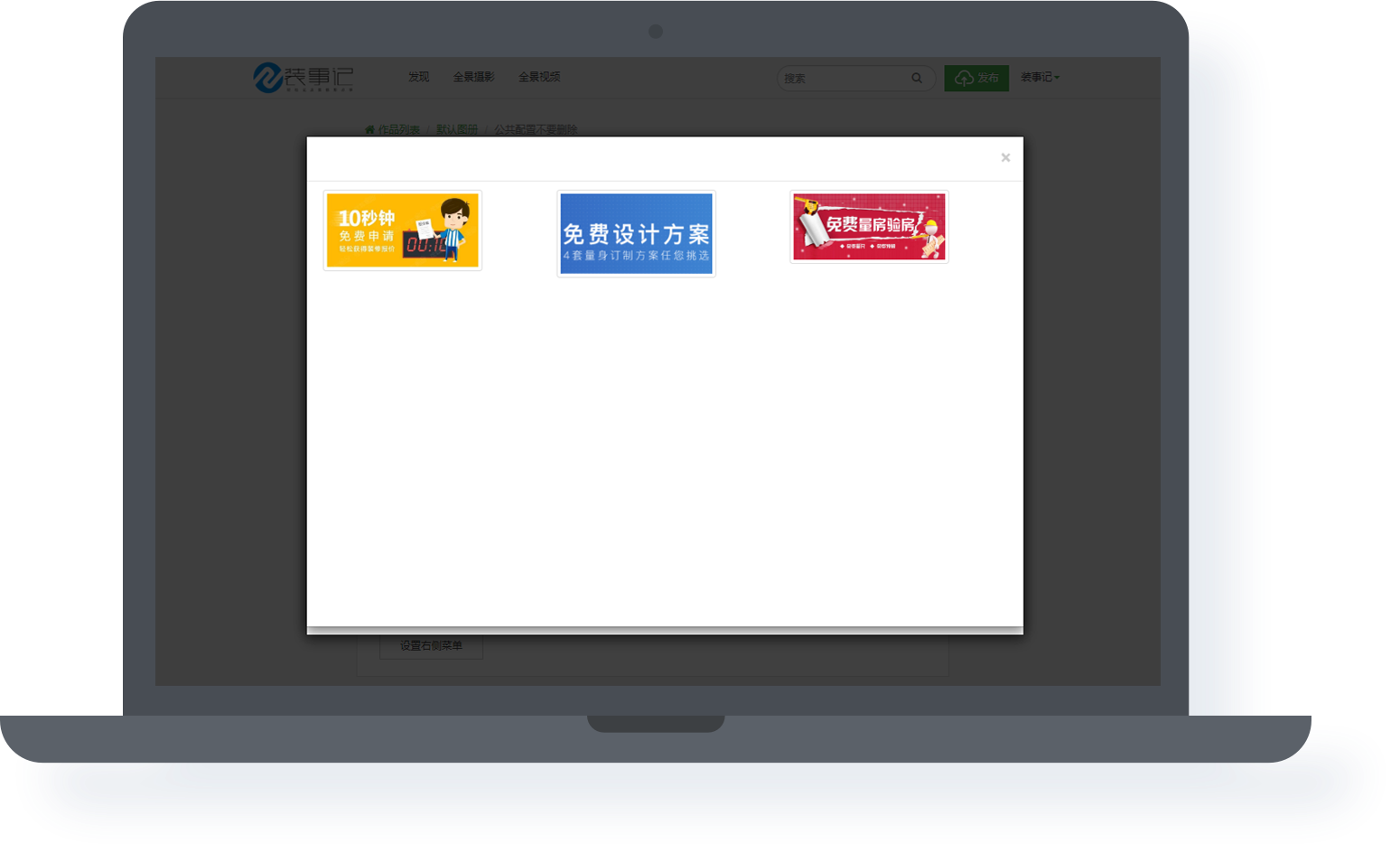
Task: Click the magnifier icon in search box
Action: point(917,79)
